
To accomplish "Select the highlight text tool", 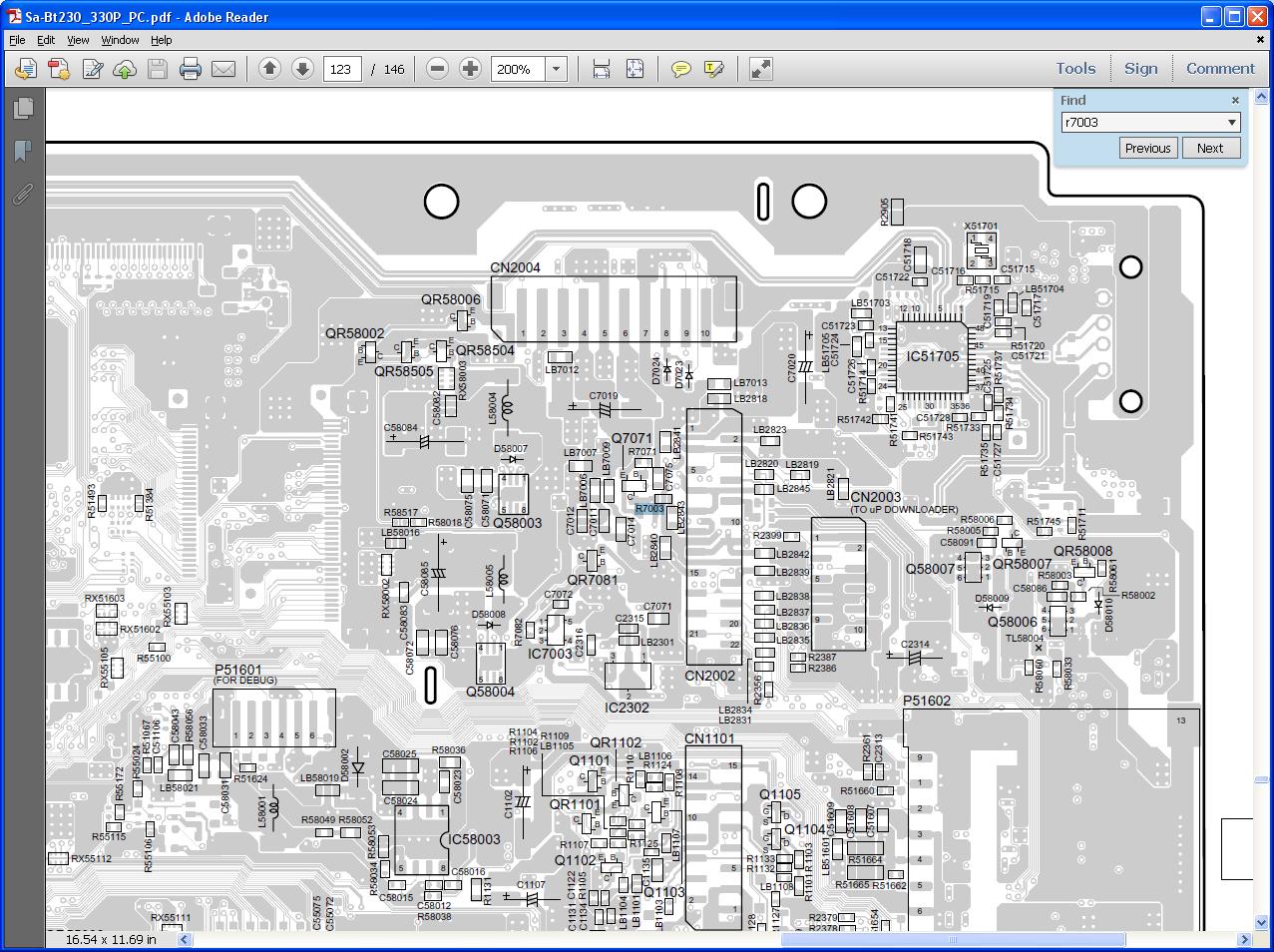I will tap(713, 69).
